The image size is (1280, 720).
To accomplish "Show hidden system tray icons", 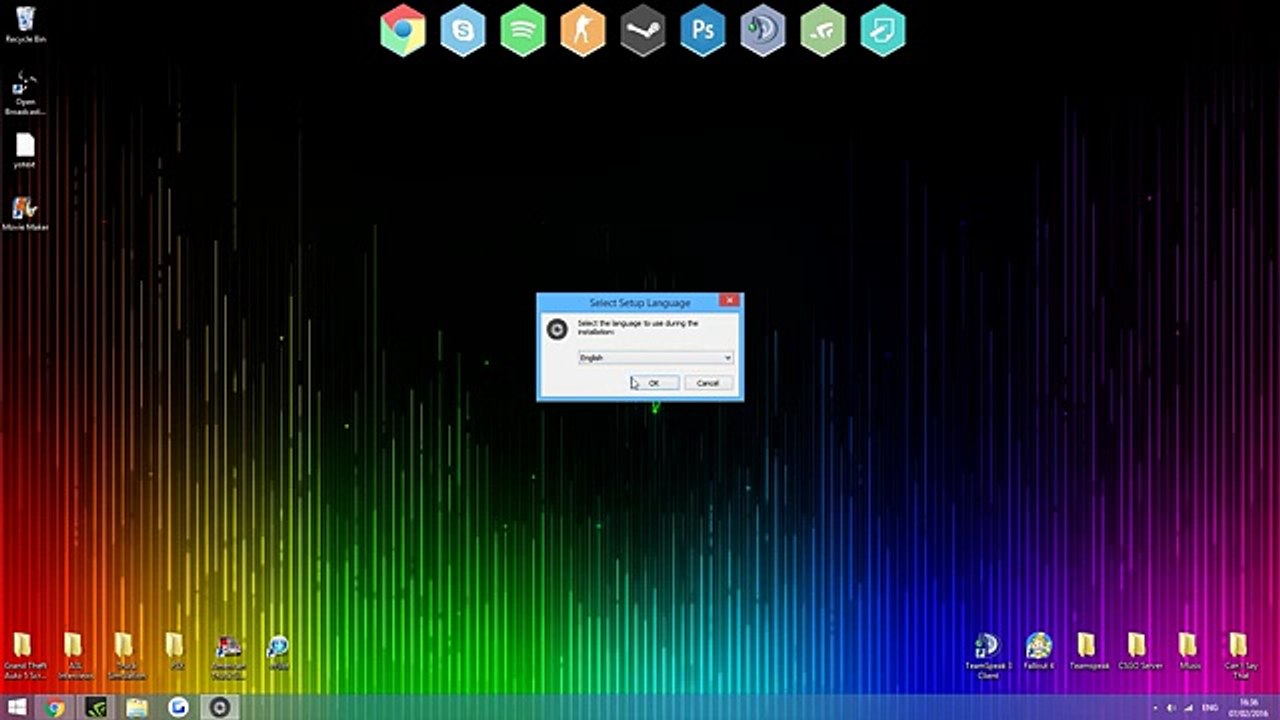I will pyautogui.click(x=1154, y=708).
